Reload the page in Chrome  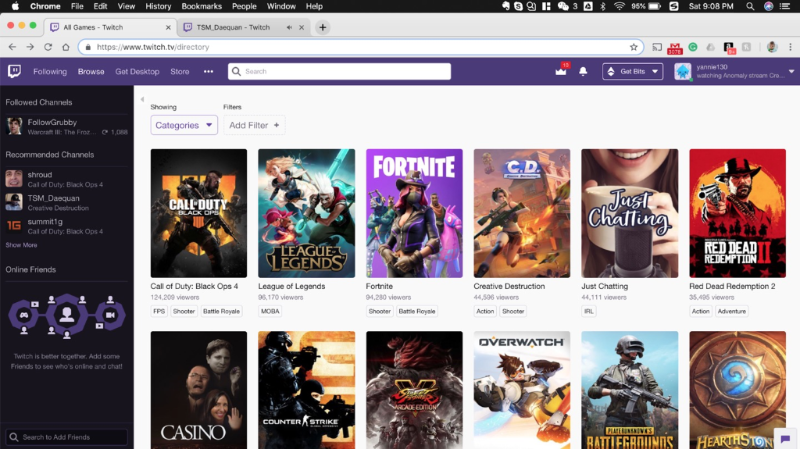tap(48, 47)
